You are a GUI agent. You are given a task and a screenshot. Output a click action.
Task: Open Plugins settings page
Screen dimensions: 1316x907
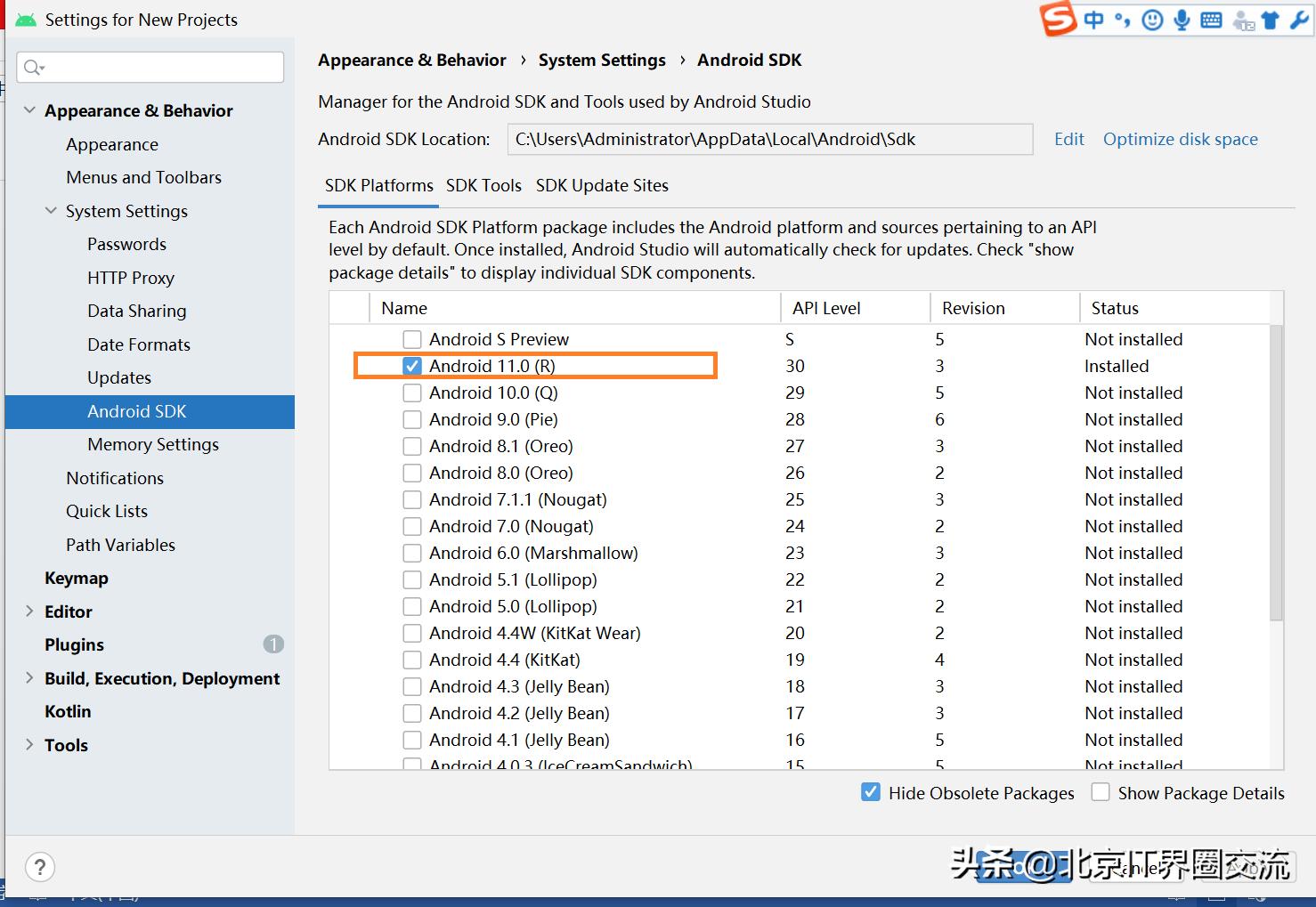(75, 644)
